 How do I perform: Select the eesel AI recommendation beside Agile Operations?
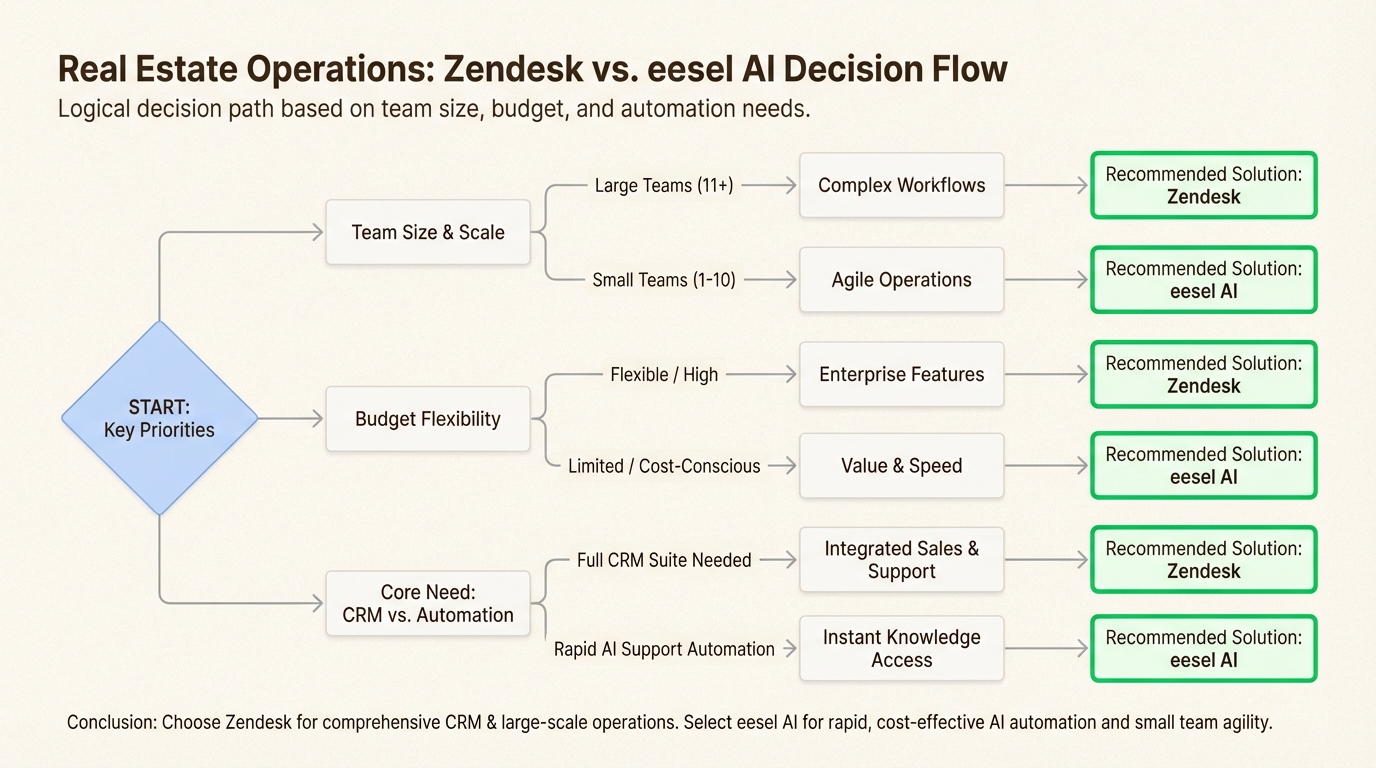pos(1203,280)
